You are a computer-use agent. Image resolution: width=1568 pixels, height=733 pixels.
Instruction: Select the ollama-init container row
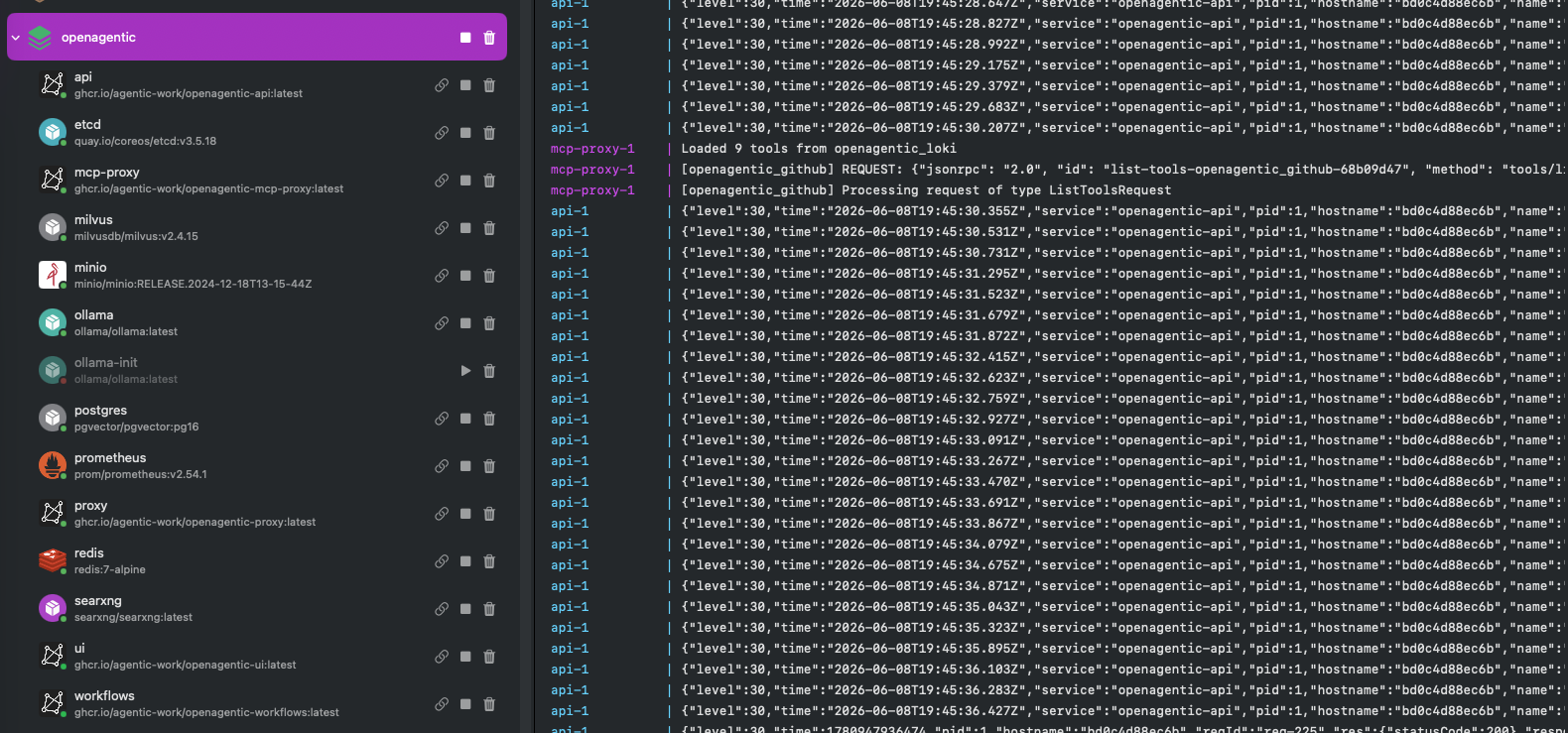pyautogui.click(x=257, y=371)
